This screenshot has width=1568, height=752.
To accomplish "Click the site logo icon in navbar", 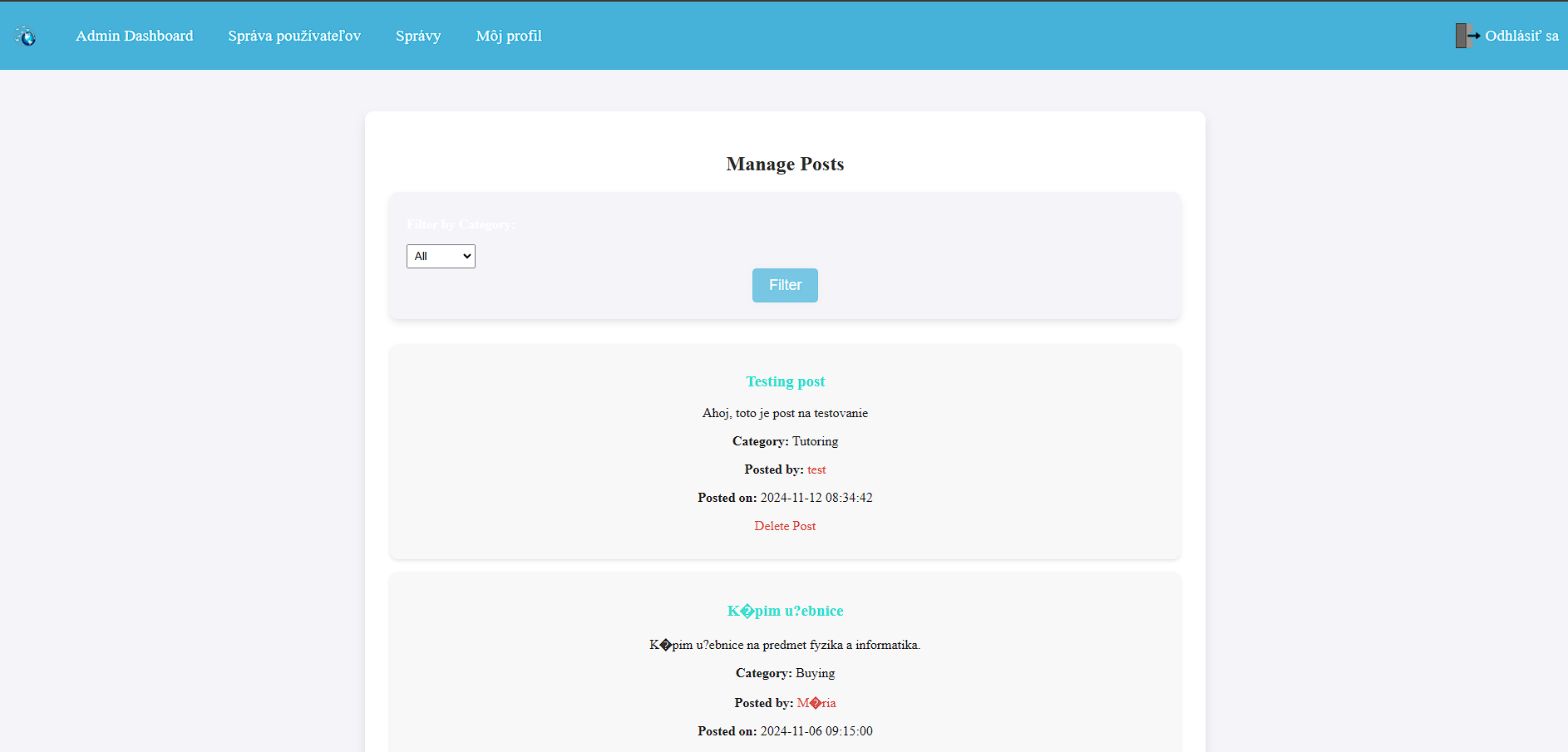I will [x=26, y=36].
